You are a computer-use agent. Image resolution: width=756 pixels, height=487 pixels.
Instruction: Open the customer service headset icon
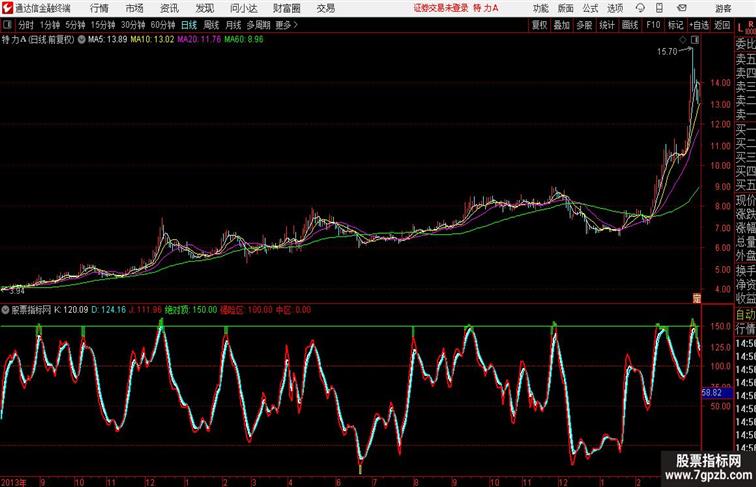(640, 8)
